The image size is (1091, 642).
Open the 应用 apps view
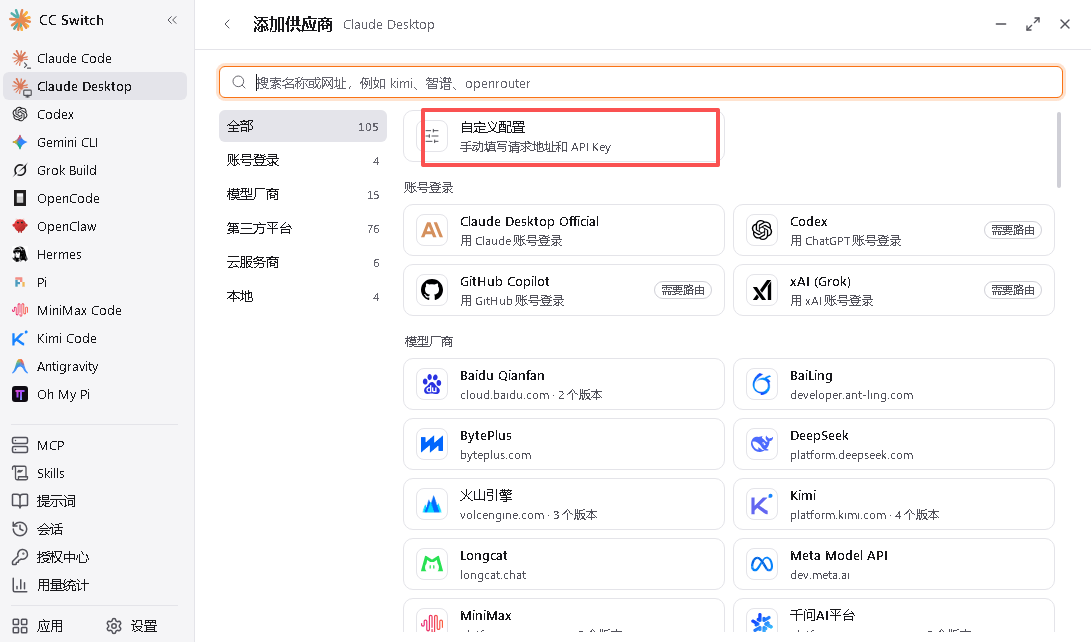[x=38, y=626]
